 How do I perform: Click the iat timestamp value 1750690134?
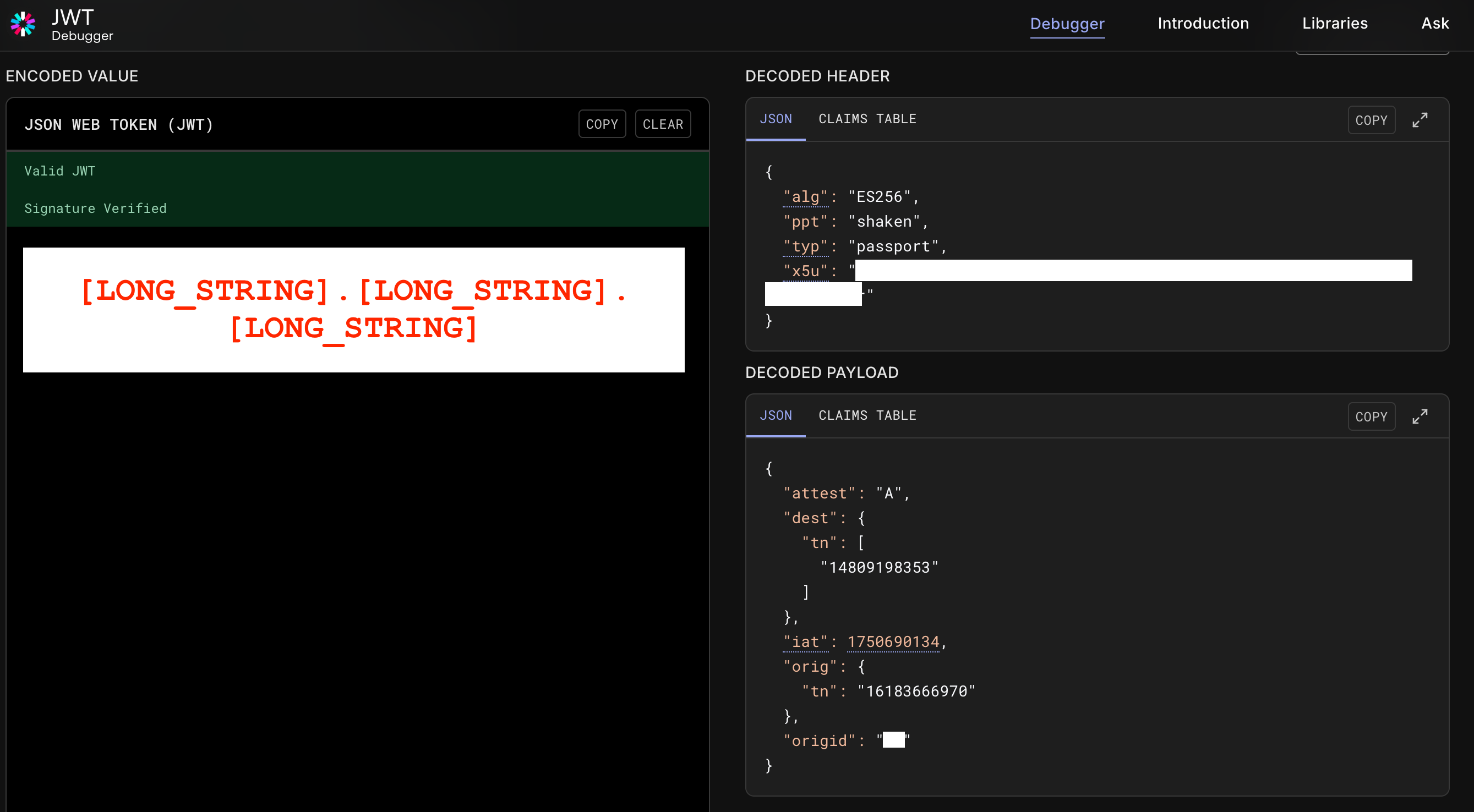(x=893, y=641)
